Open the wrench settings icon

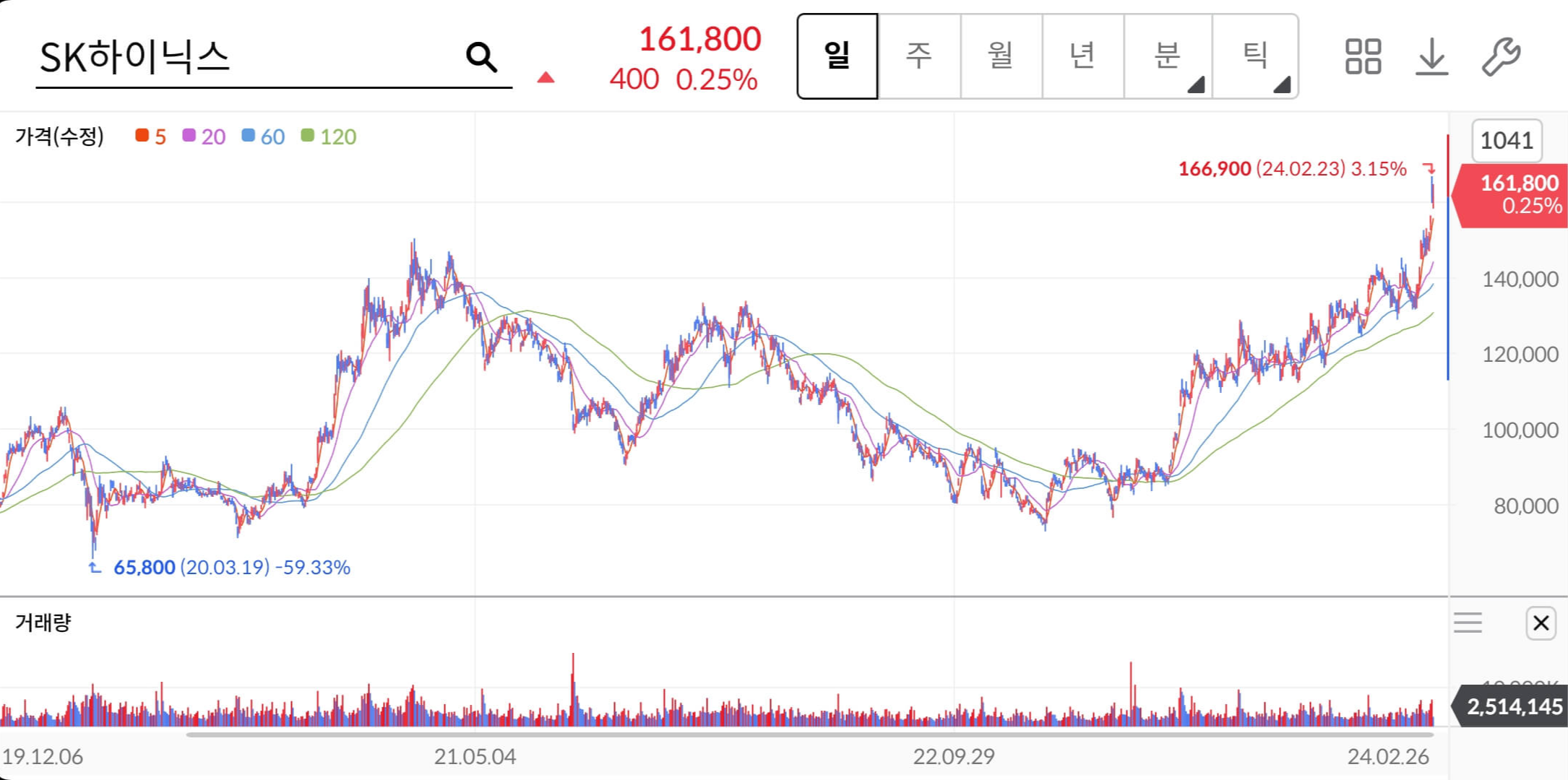click(x=1501, y=57)
